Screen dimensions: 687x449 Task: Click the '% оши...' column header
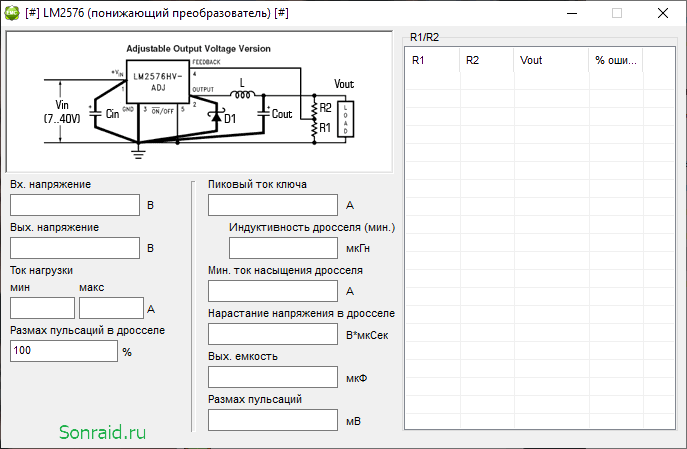tap(616, 60)
